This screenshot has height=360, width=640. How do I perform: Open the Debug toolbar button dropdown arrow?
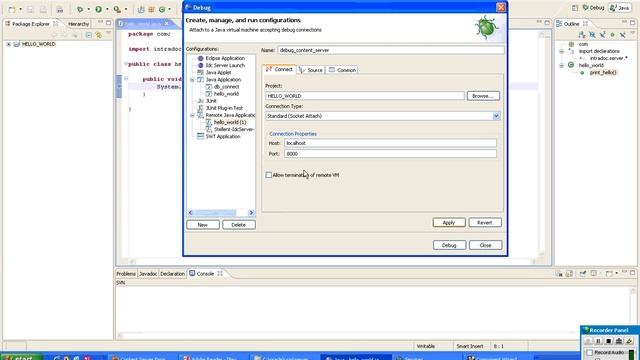tap(88, 9)
